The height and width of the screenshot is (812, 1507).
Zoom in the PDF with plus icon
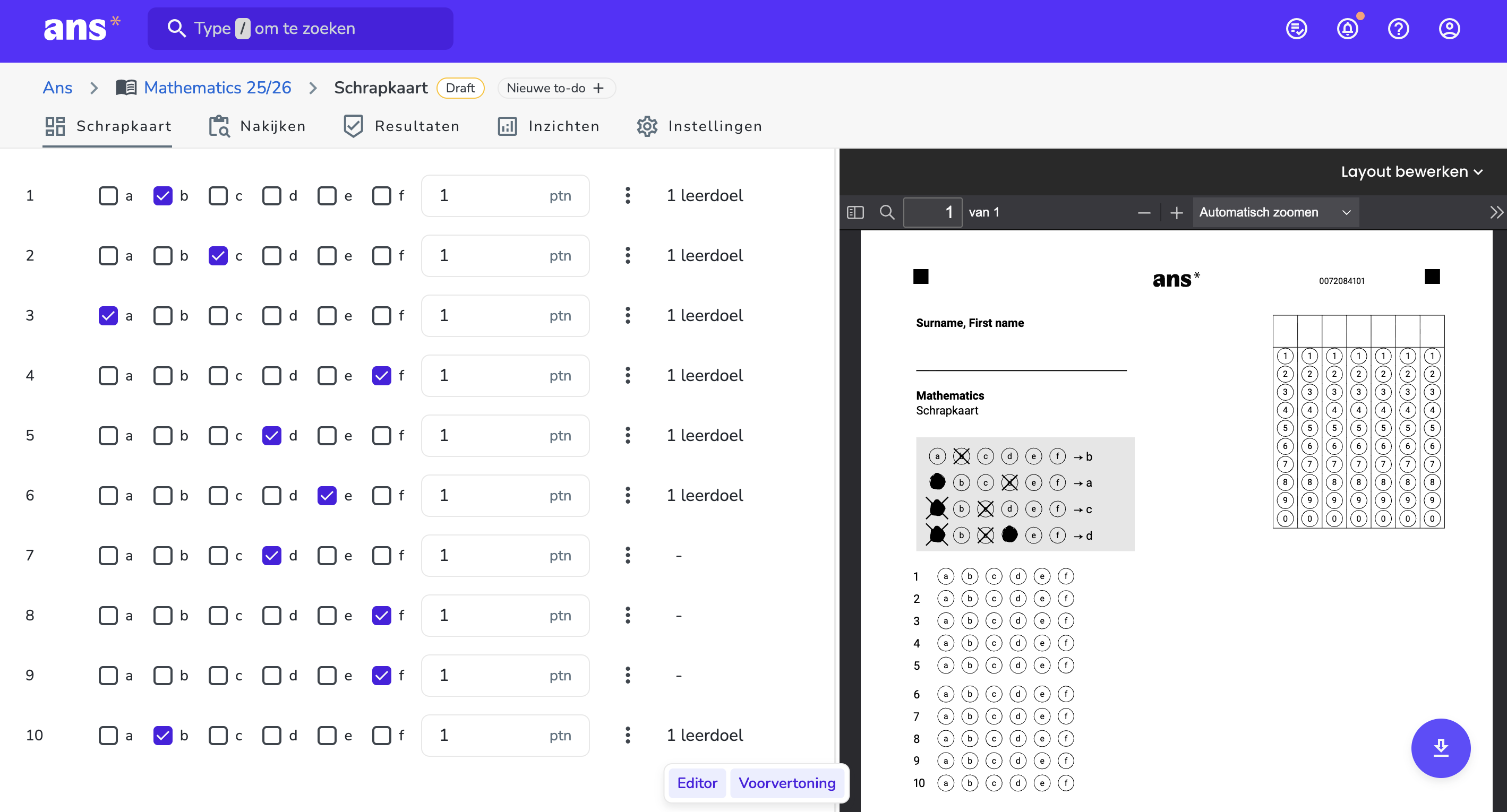tap(1177, 213)
